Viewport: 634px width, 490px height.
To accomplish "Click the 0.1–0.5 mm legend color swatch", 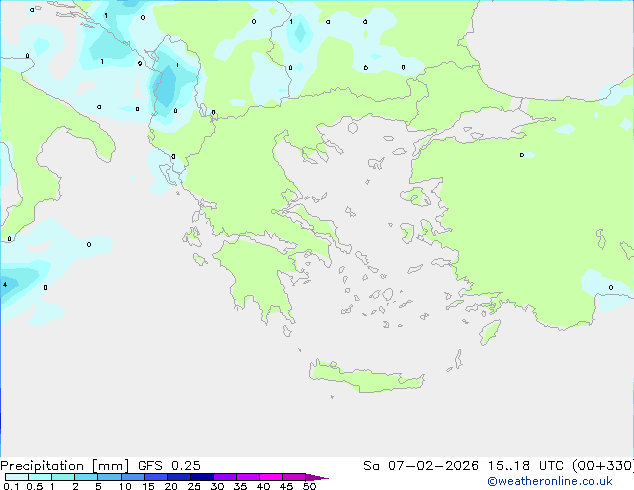I will (17, 477).
